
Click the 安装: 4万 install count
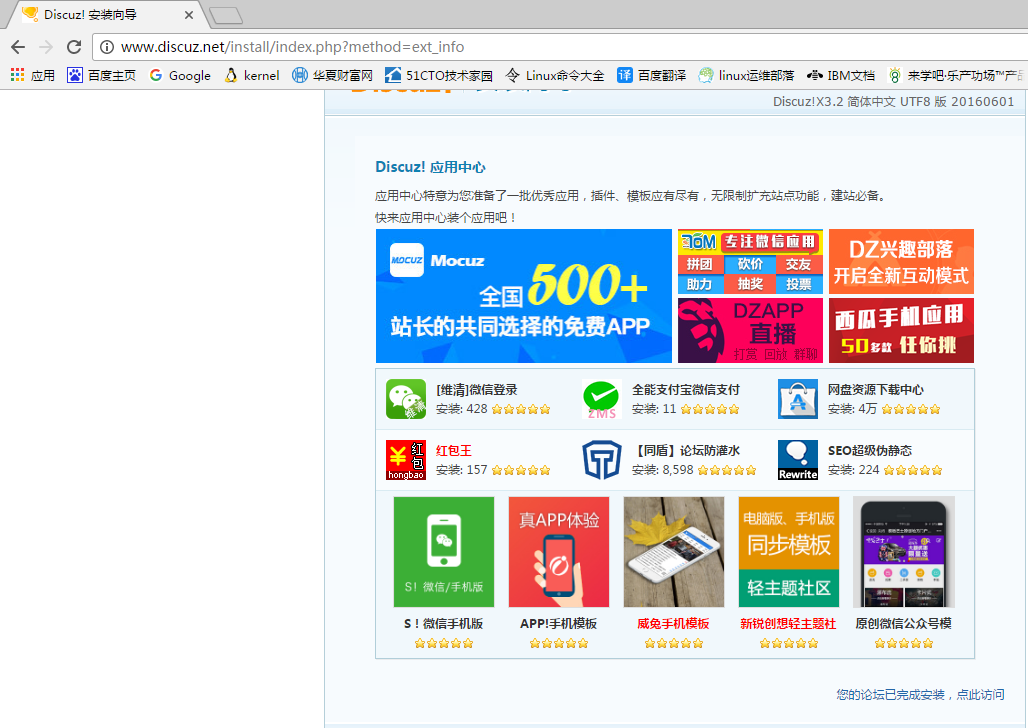point(852,409)
